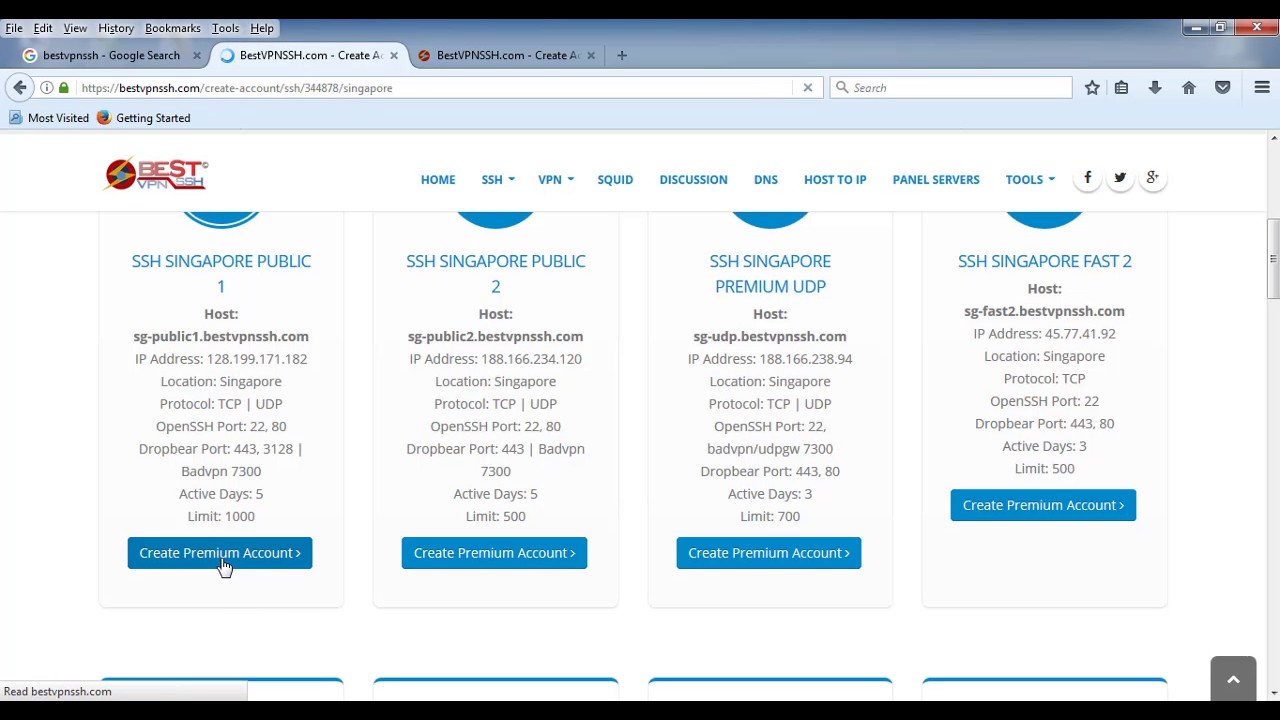Click the browser back arrow button
This screenshot has height=720, width=1280.
(x=20, y=88)
